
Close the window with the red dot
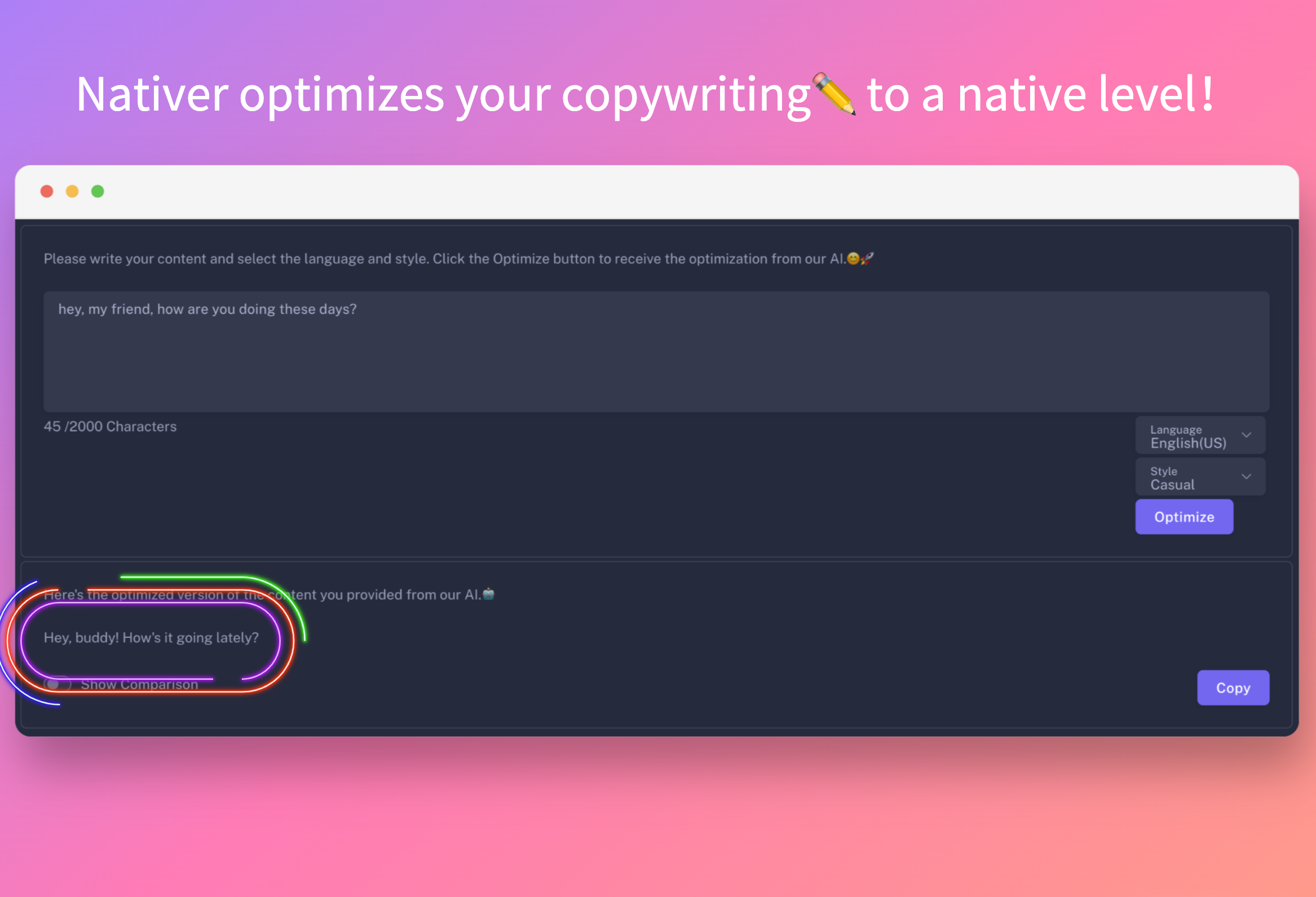tap(47, 191)
